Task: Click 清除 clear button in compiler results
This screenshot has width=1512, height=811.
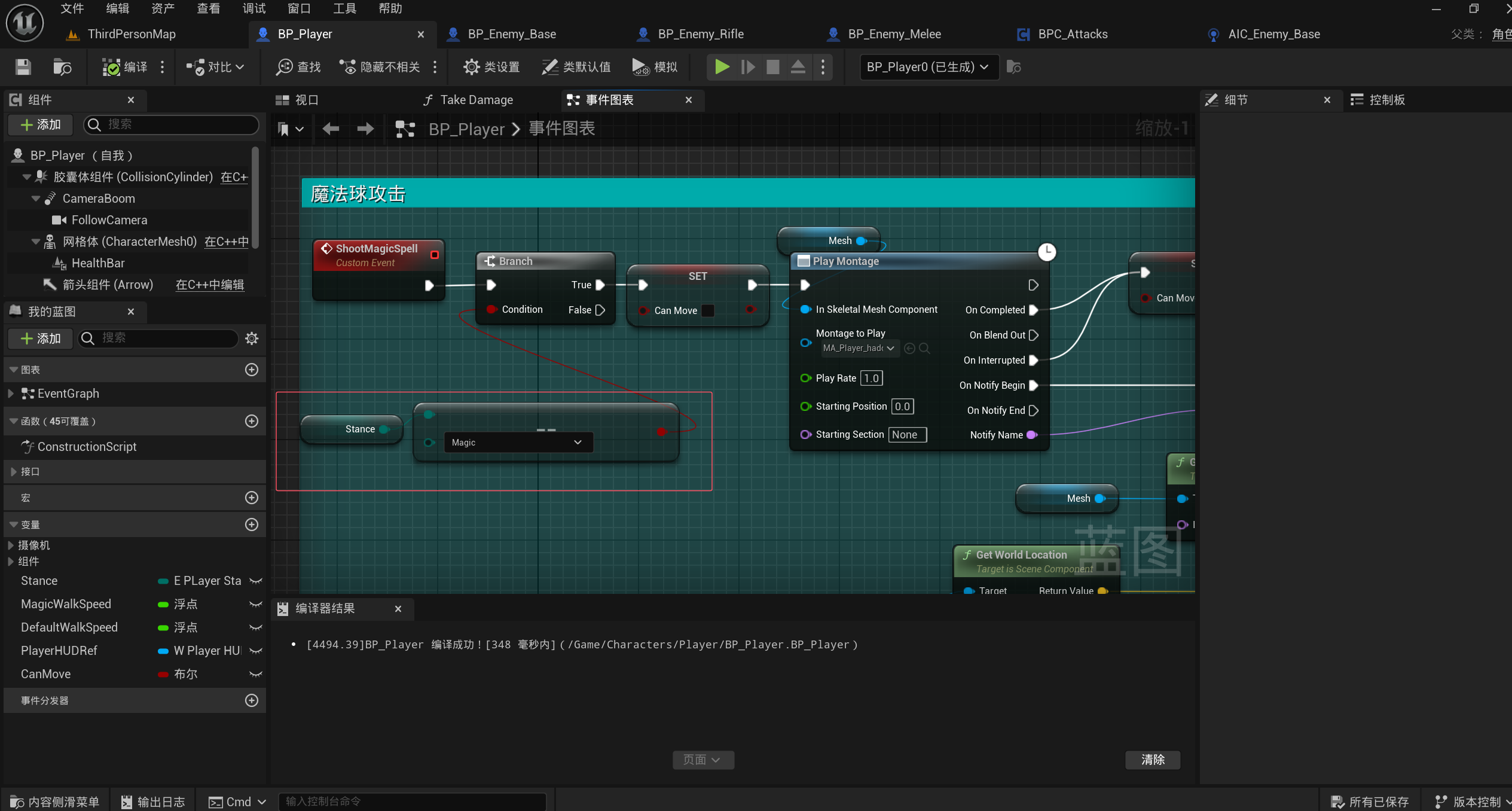Action: coord(1153,760)
